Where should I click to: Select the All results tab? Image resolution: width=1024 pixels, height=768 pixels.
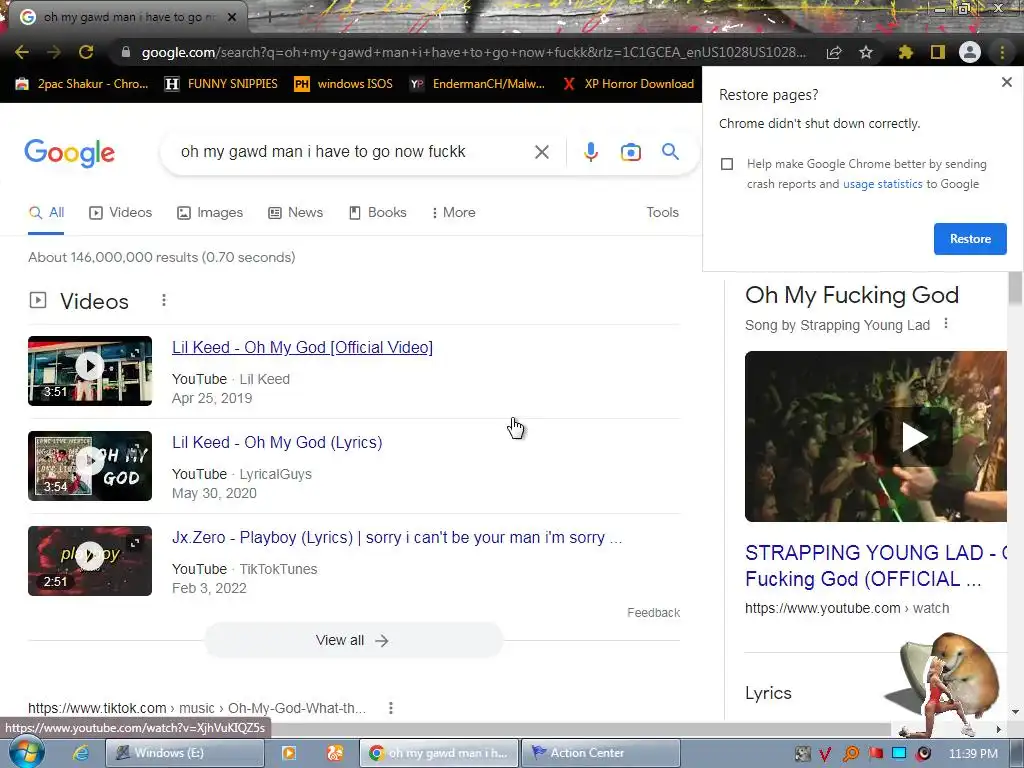(46, 213)
